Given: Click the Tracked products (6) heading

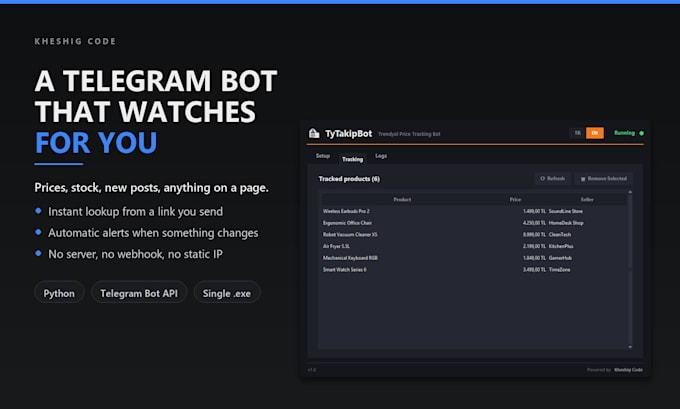Looking at the screenshot, I should [x=349, y=179].
